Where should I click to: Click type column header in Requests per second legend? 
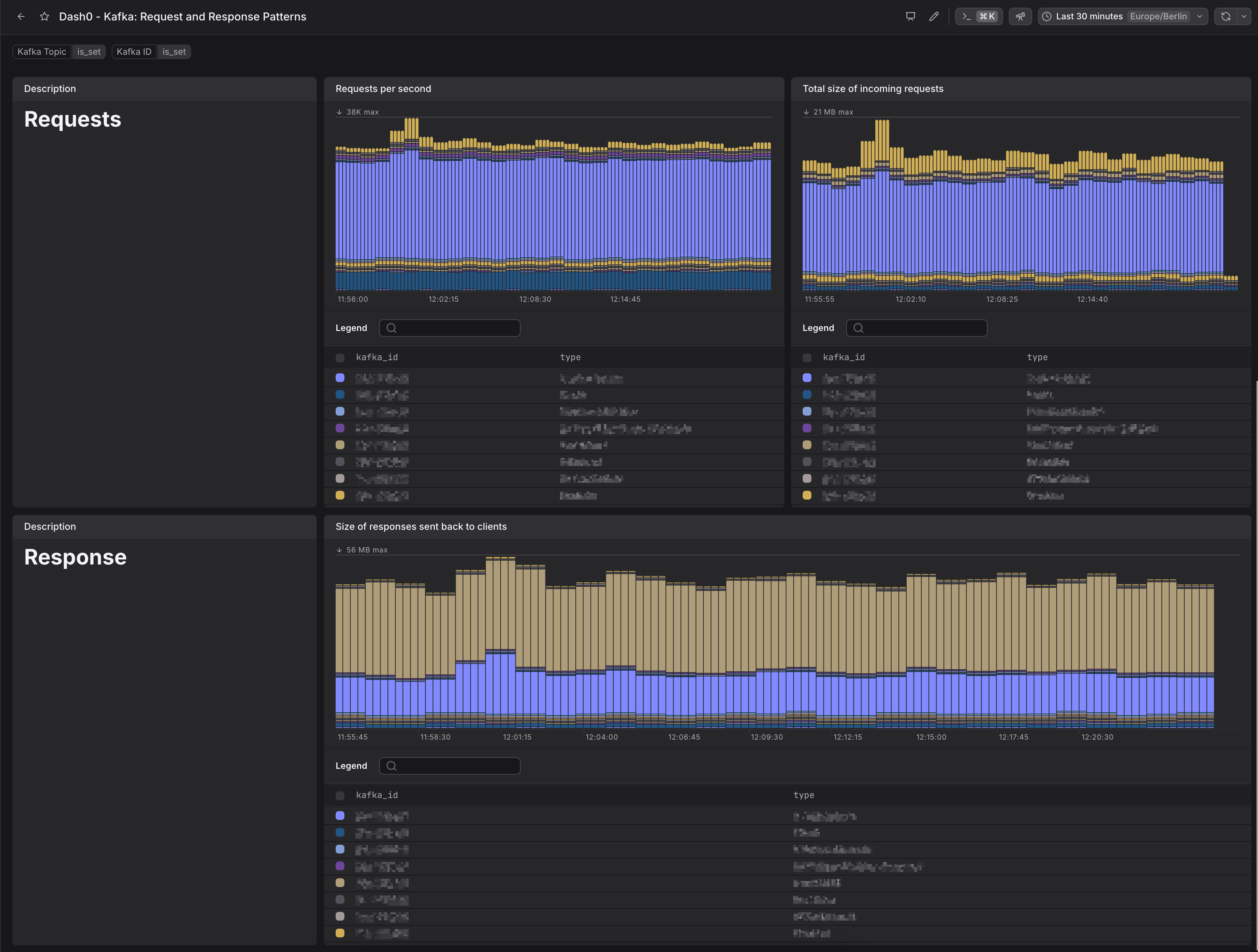coord(570,357)
